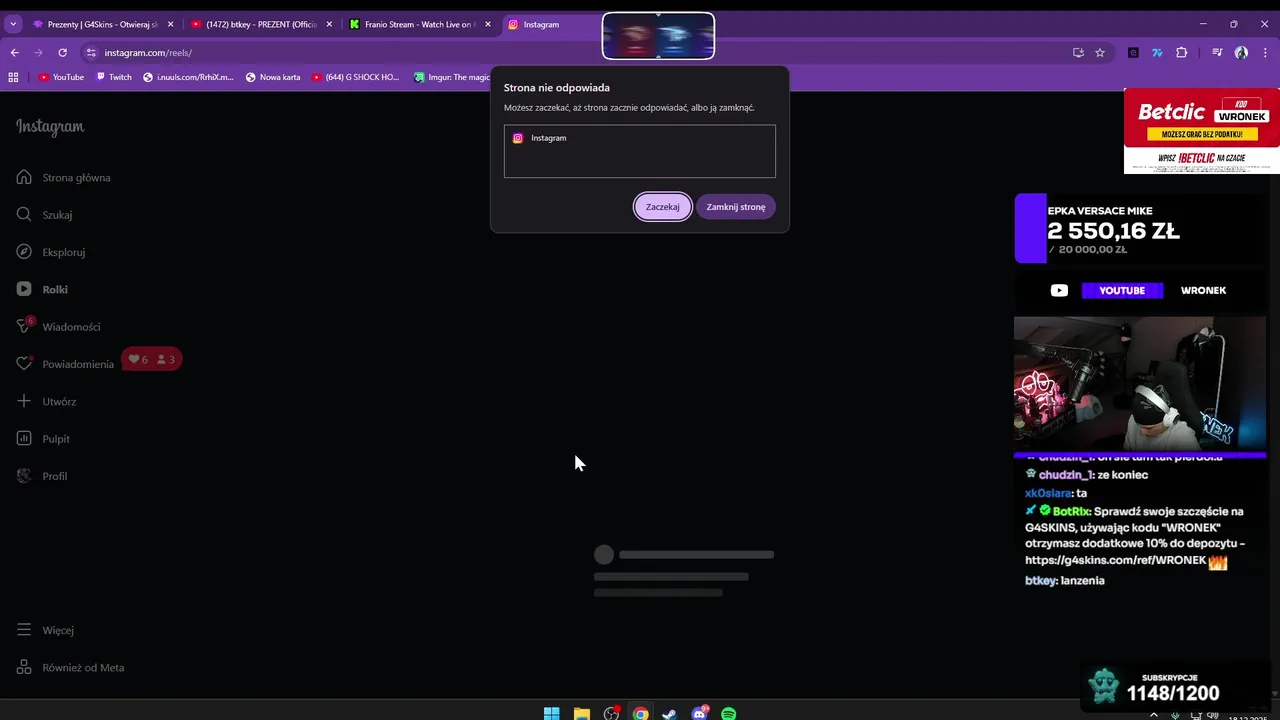Viewport: 1280px width, 720px height.
Task: Open the Strona główna home icon
Action: [24, 177]
